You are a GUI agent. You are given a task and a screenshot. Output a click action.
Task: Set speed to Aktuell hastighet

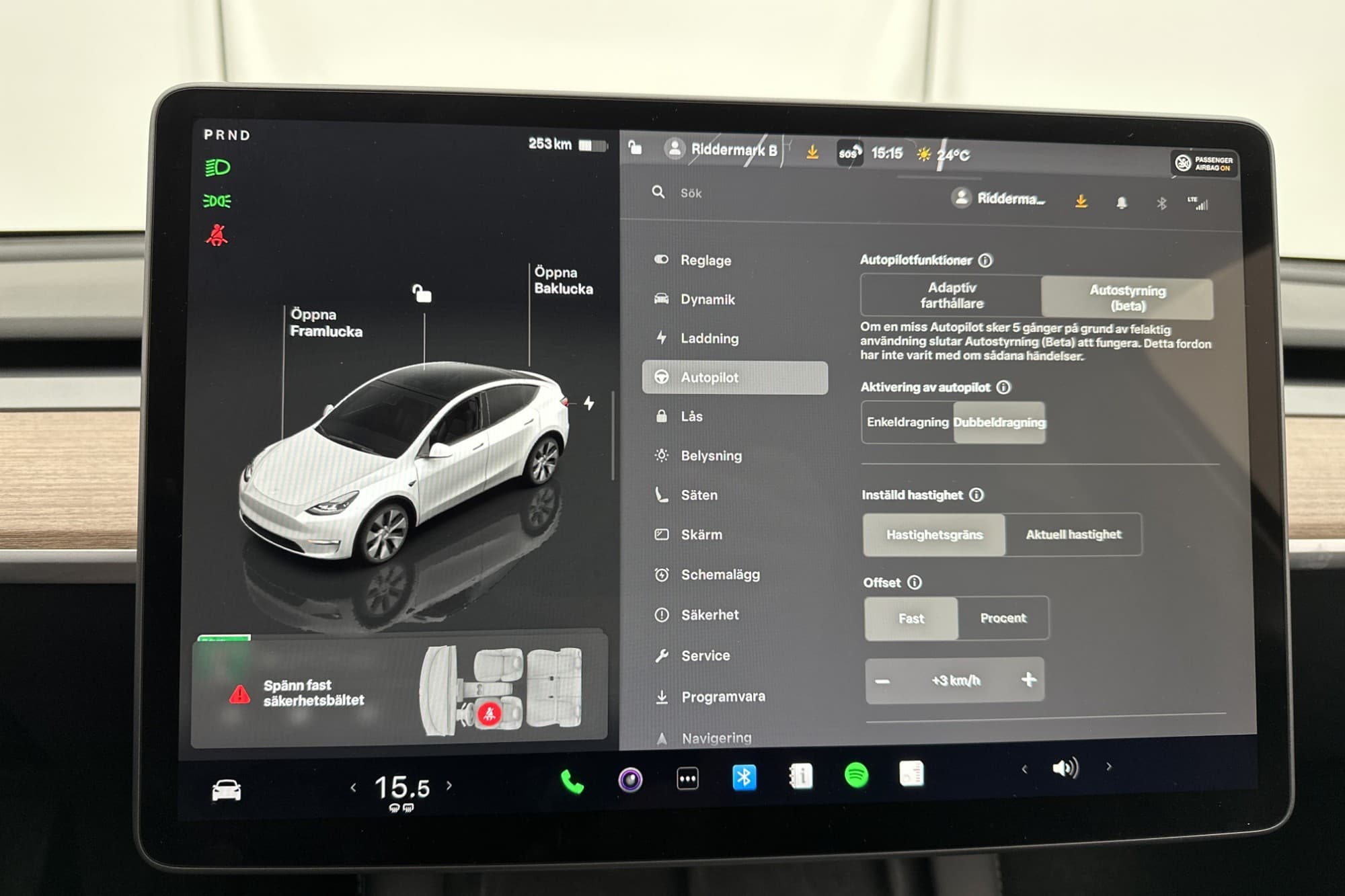[1073, 534]
